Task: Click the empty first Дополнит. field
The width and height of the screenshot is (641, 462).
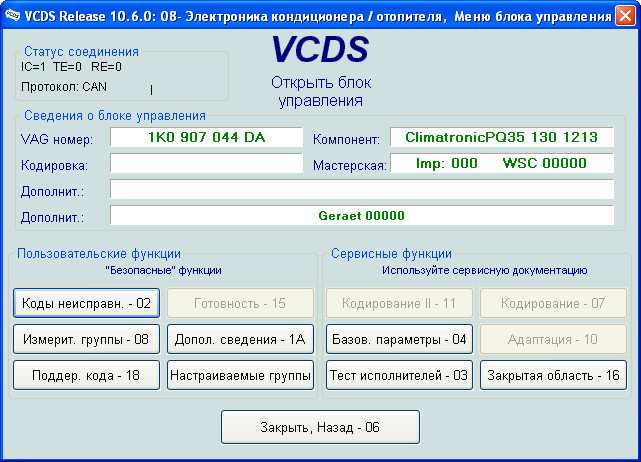Action: [x=362, y=189]
